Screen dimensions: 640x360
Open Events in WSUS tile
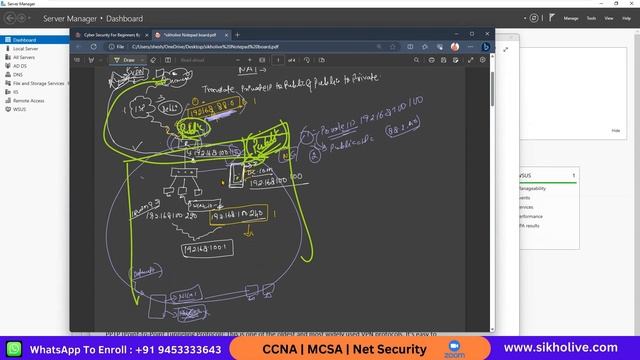[x=524, y=198]
